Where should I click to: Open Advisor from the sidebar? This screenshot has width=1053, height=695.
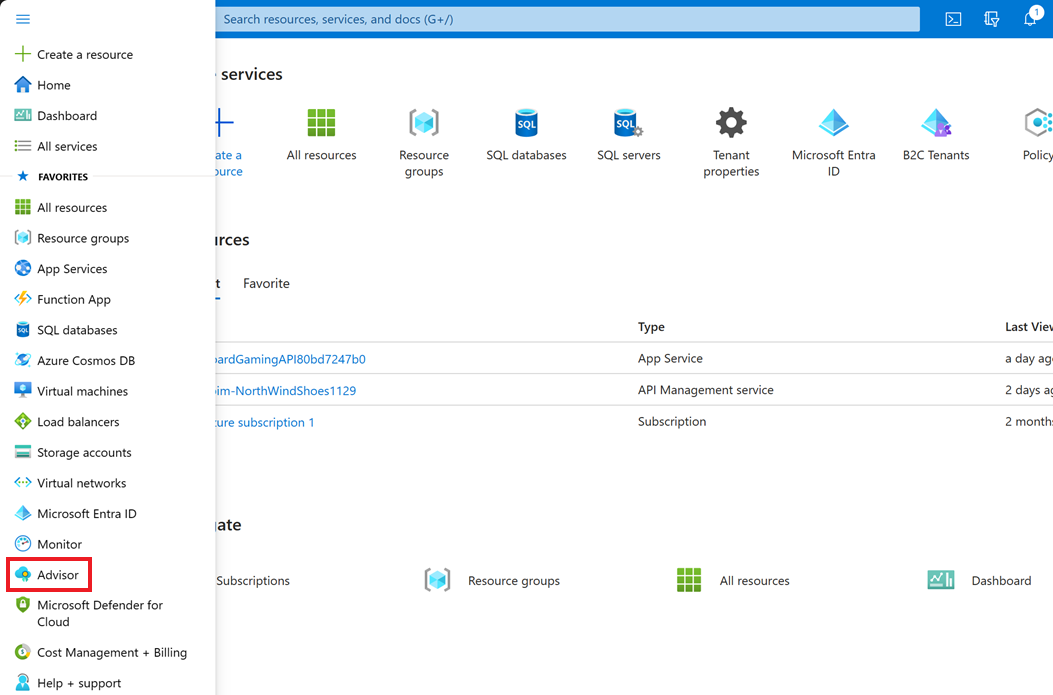(48, 575)
